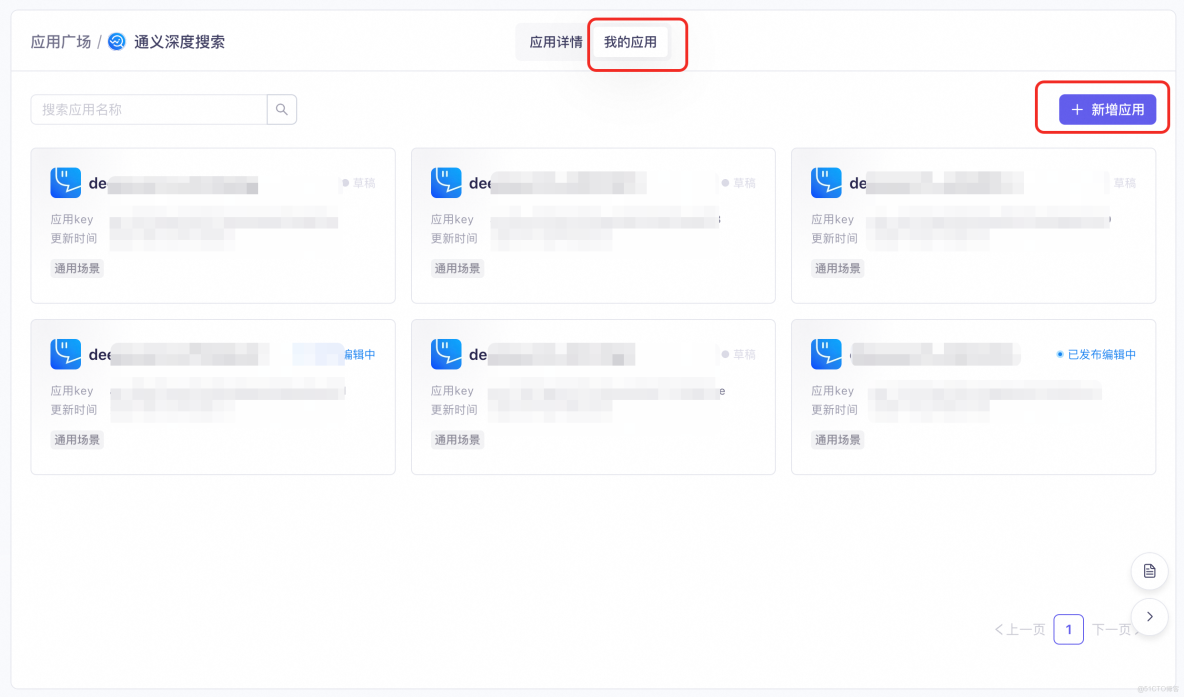Expand the floating right-chevron button

pos(1149,617)
